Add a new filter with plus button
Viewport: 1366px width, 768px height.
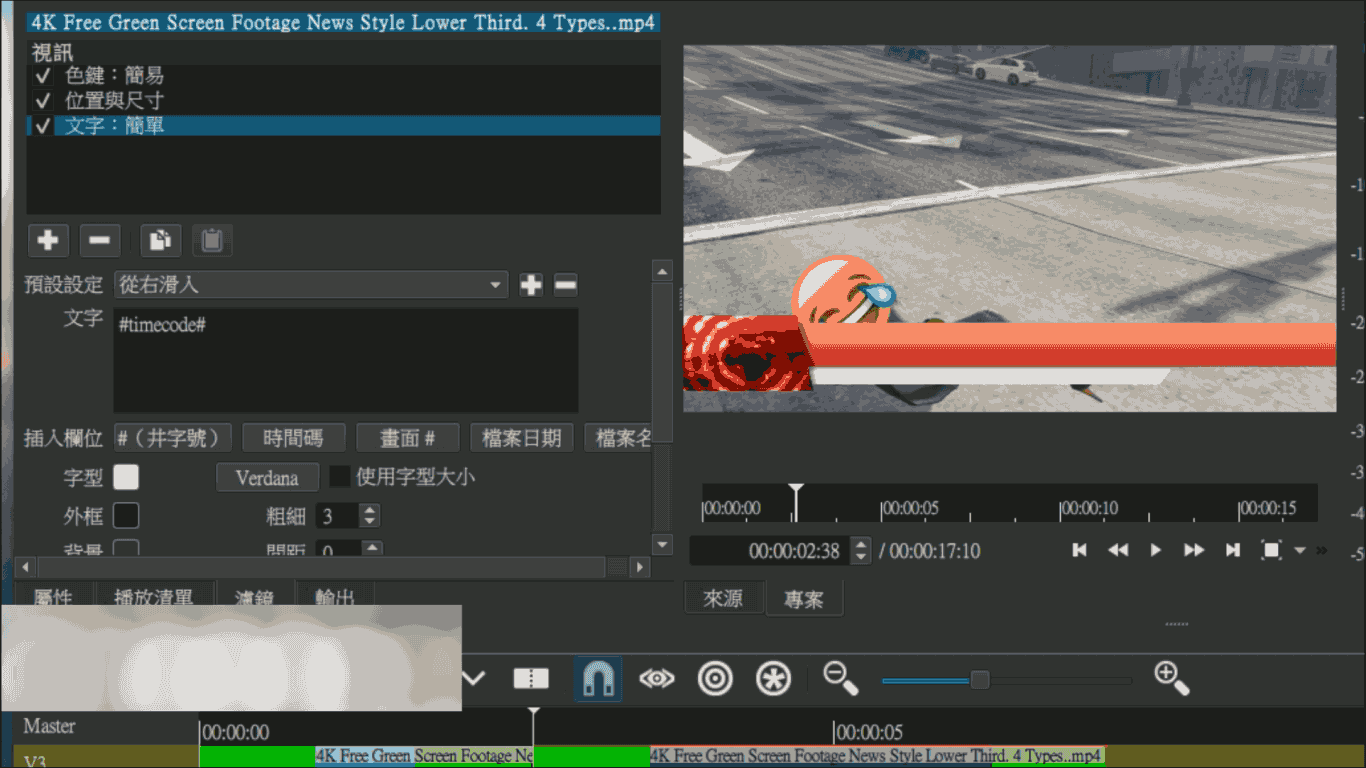pos(47,240)
